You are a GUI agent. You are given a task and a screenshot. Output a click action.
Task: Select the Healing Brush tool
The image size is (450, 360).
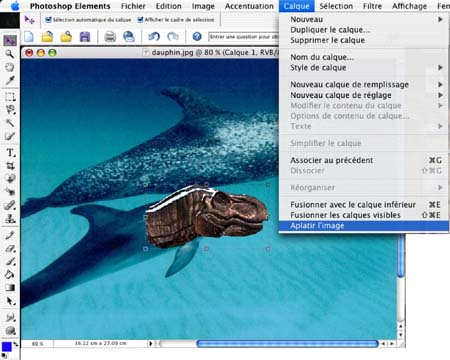[10, 205]
